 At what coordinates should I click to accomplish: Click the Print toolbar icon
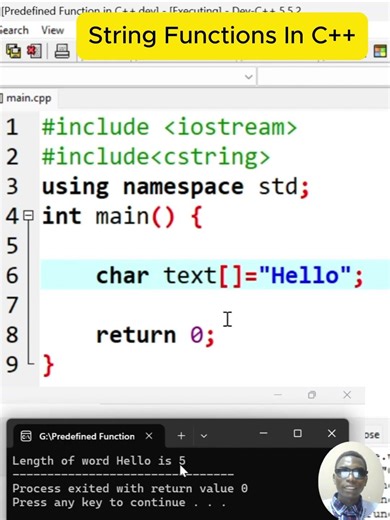tap(62, 51)
